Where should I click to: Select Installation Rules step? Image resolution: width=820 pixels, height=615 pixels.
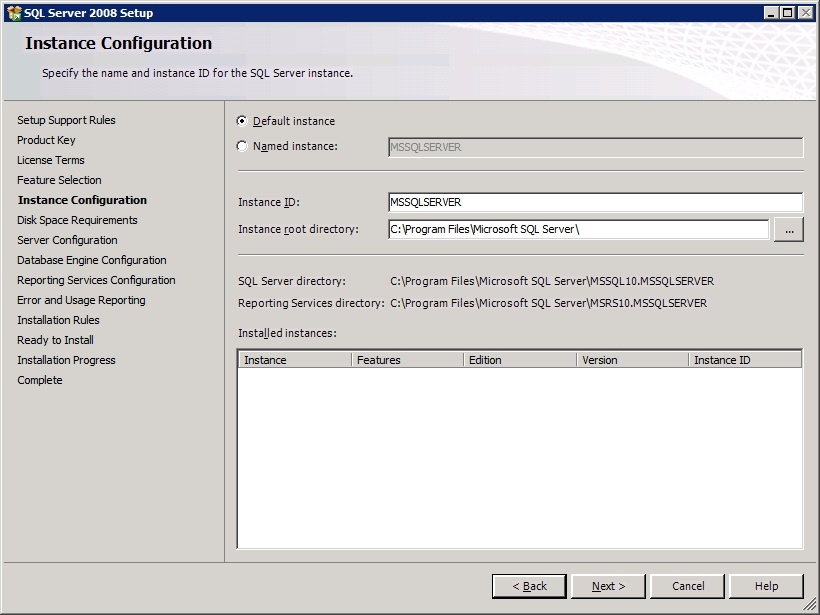(58, 320)
